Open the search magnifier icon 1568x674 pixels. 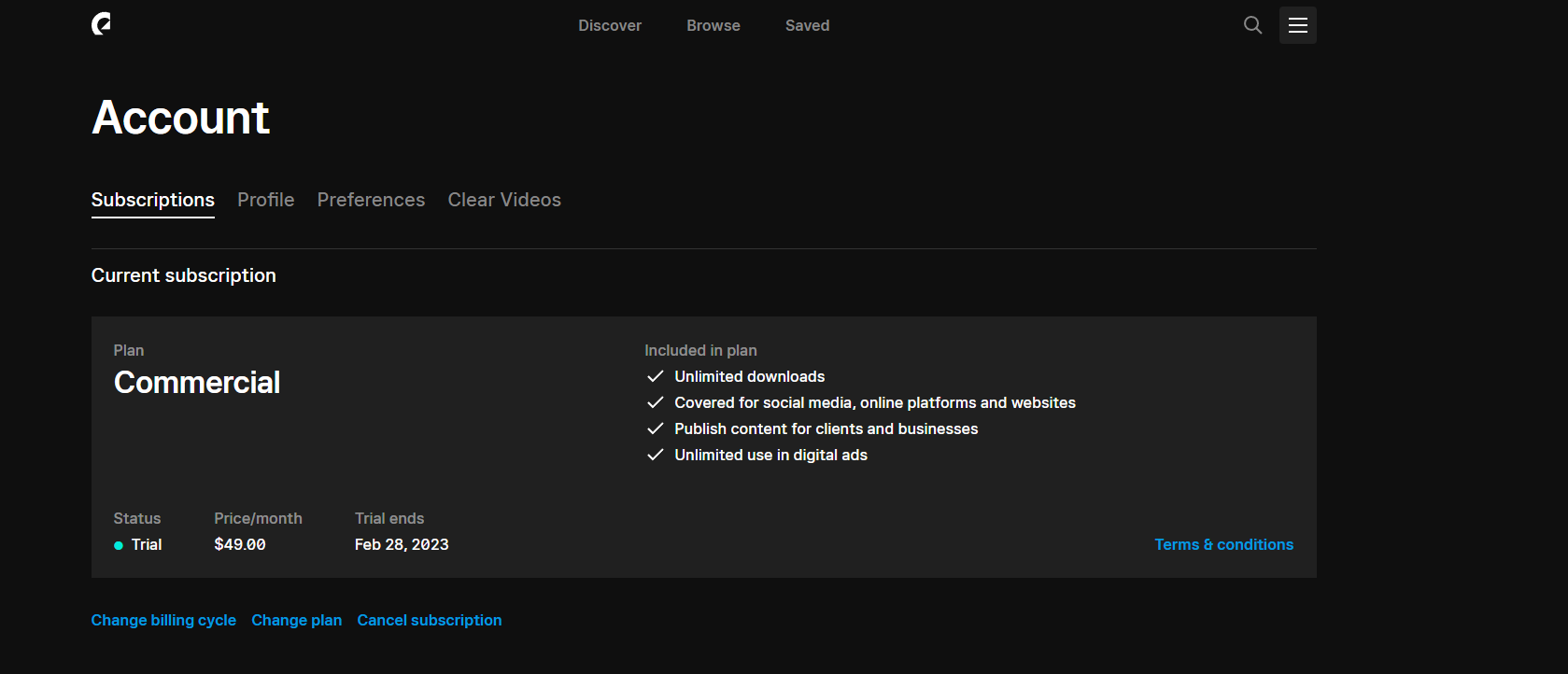pos(1252,25)
